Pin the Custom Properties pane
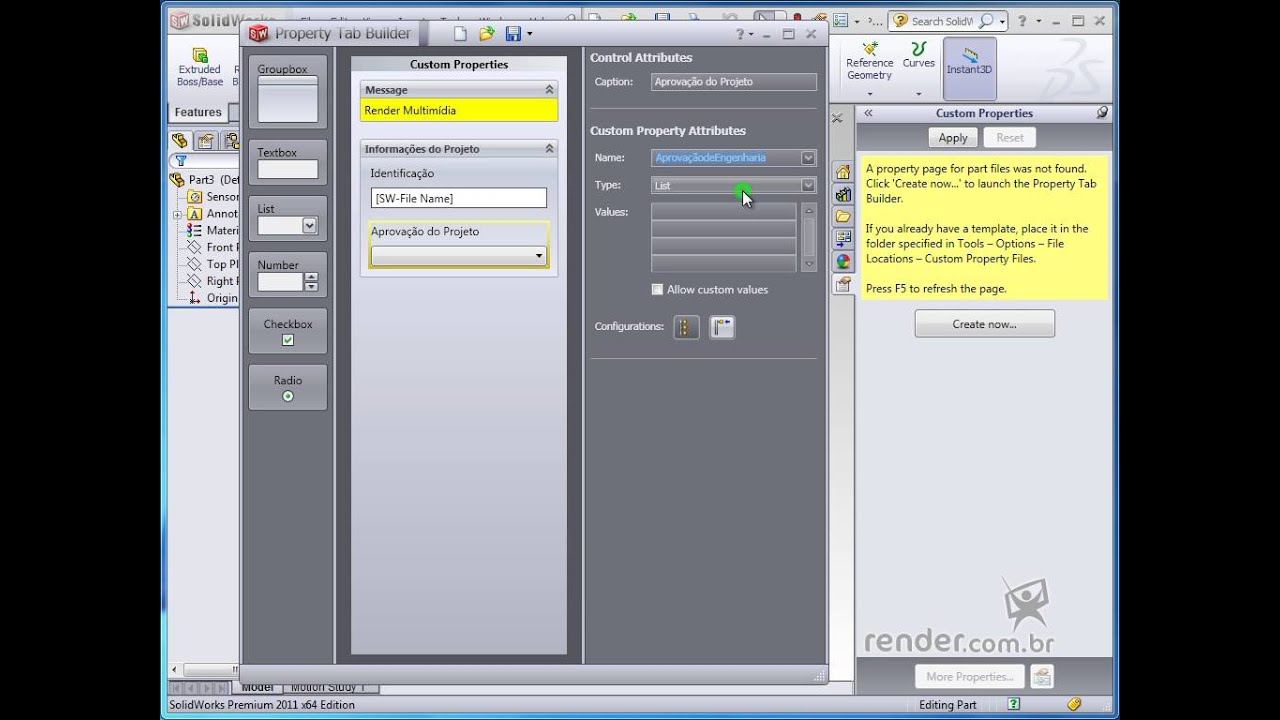 1102,113
